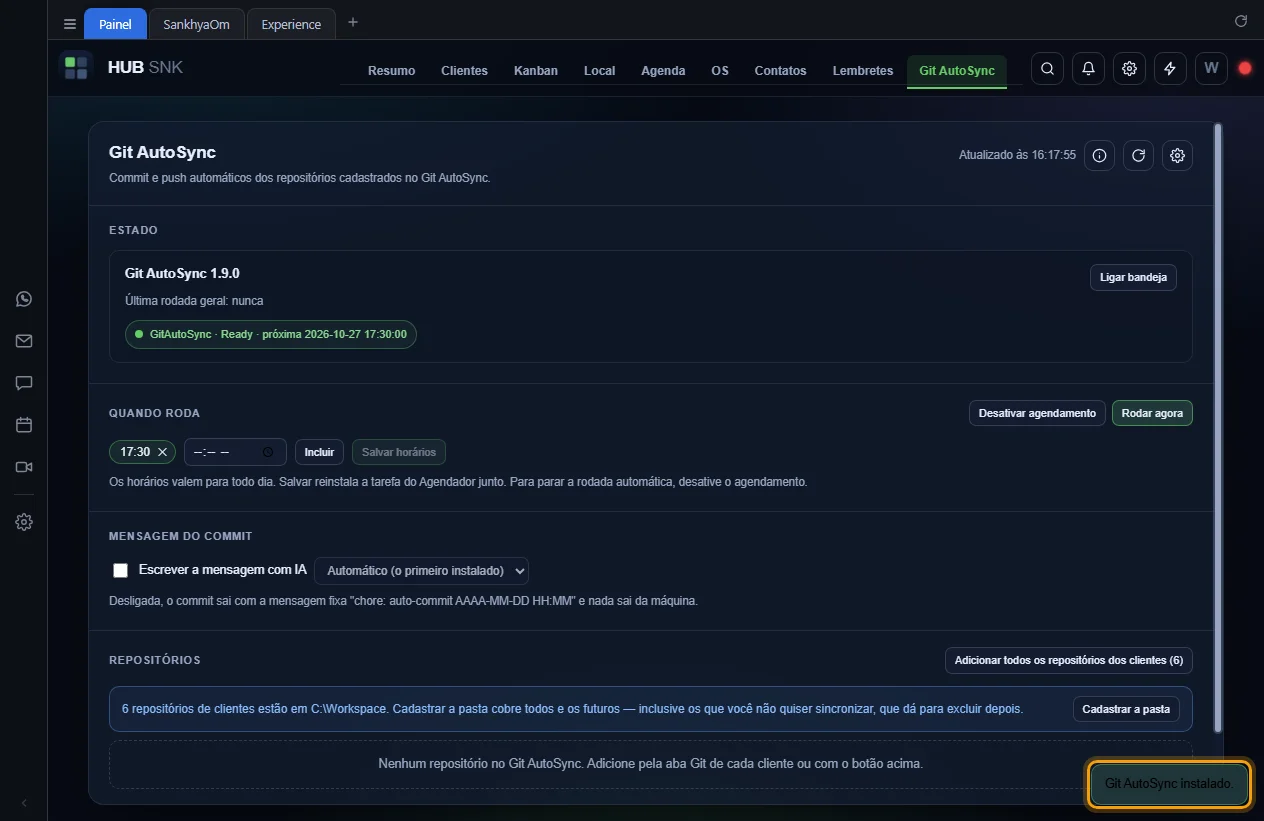Viewport: 1264px width, 821px height.
Task: Click the info icon next to update time
Action: click(x=1099, y=155)
